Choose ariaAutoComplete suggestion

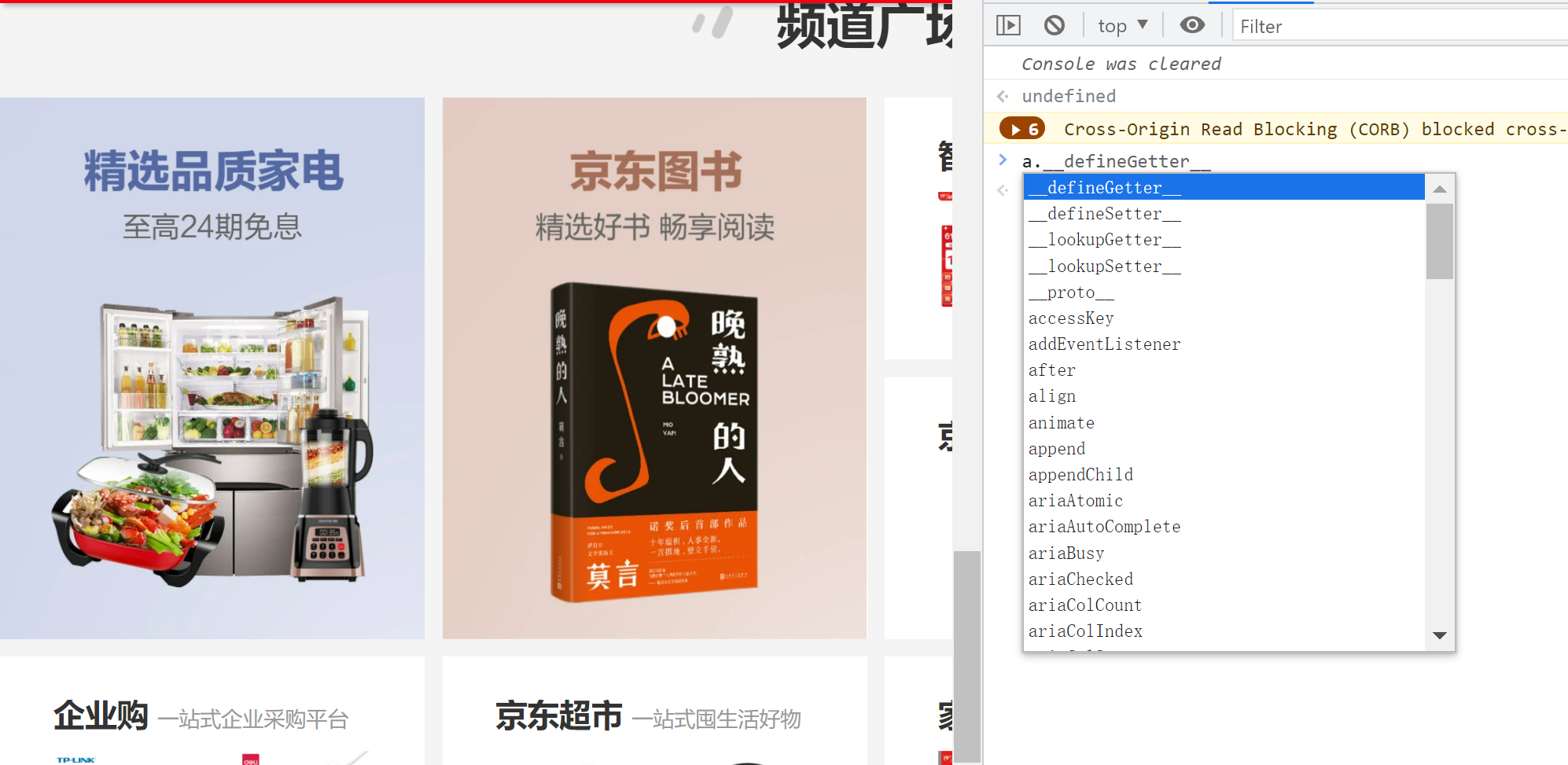1224,526
